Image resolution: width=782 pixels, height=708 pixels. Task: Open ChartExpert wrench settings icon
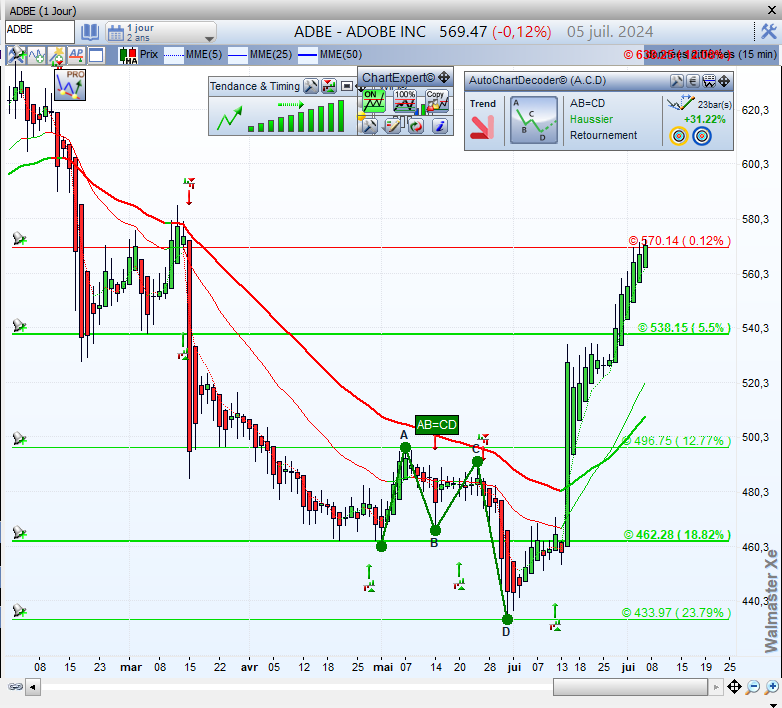coord(369,126)
